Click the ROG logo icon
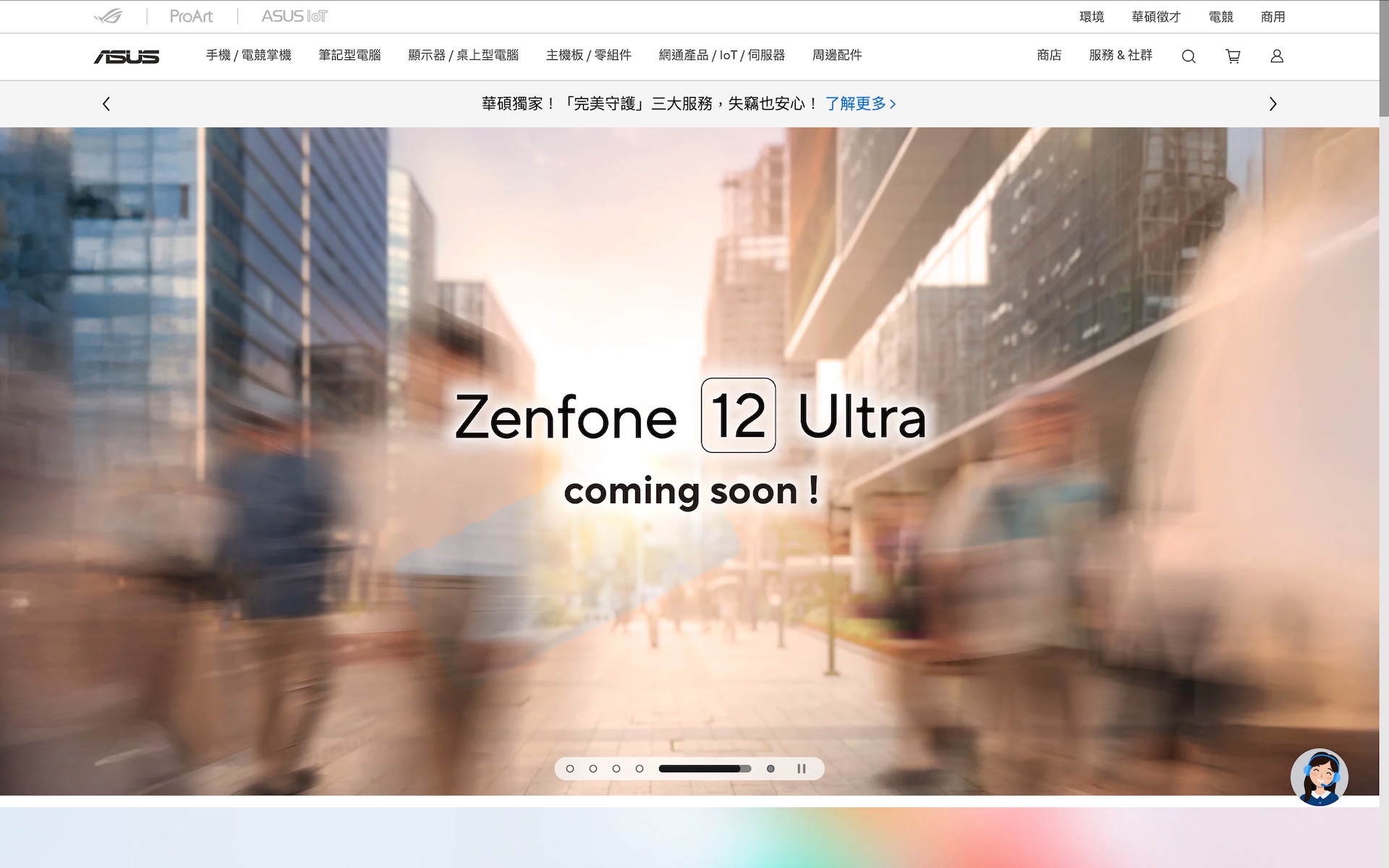The height and width of the screenshot is (868, 1389). [x=109, y=16]
